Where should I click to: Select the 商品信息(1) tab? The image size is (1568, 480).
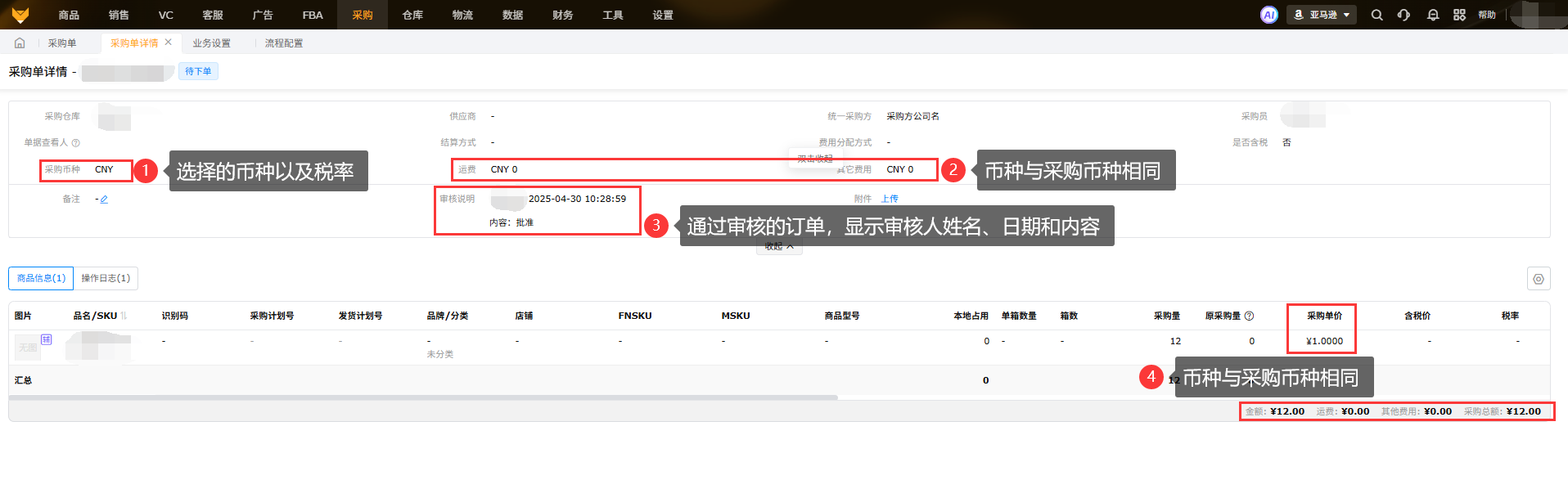pos(41,278)
